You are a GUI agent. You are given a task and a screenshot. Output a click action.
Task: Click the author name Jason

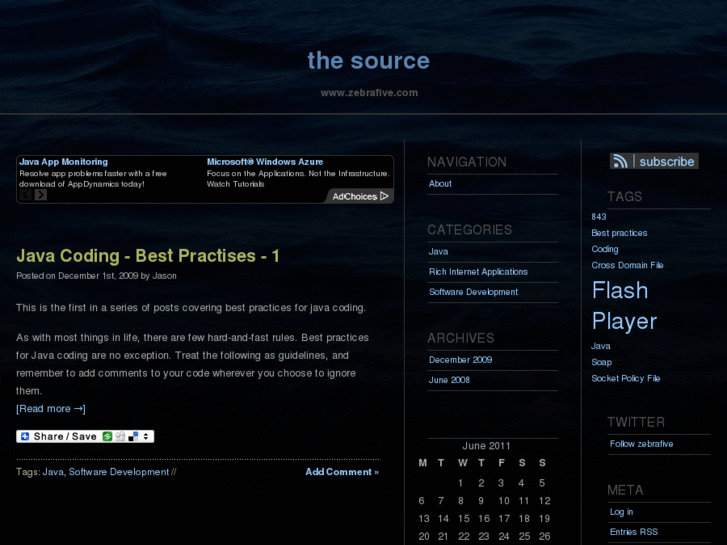pos(165,276)
